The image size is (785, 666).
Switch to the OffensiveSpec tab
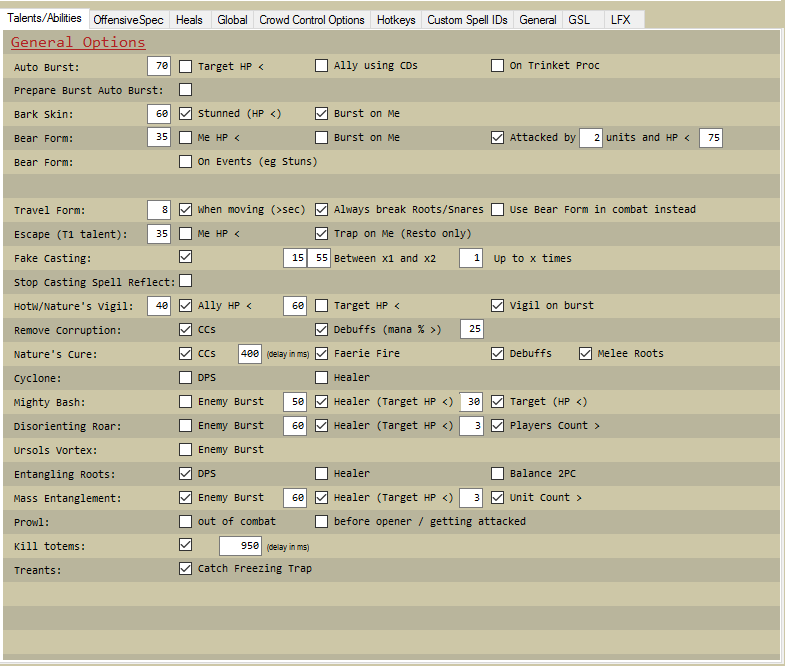click(129, 20)
